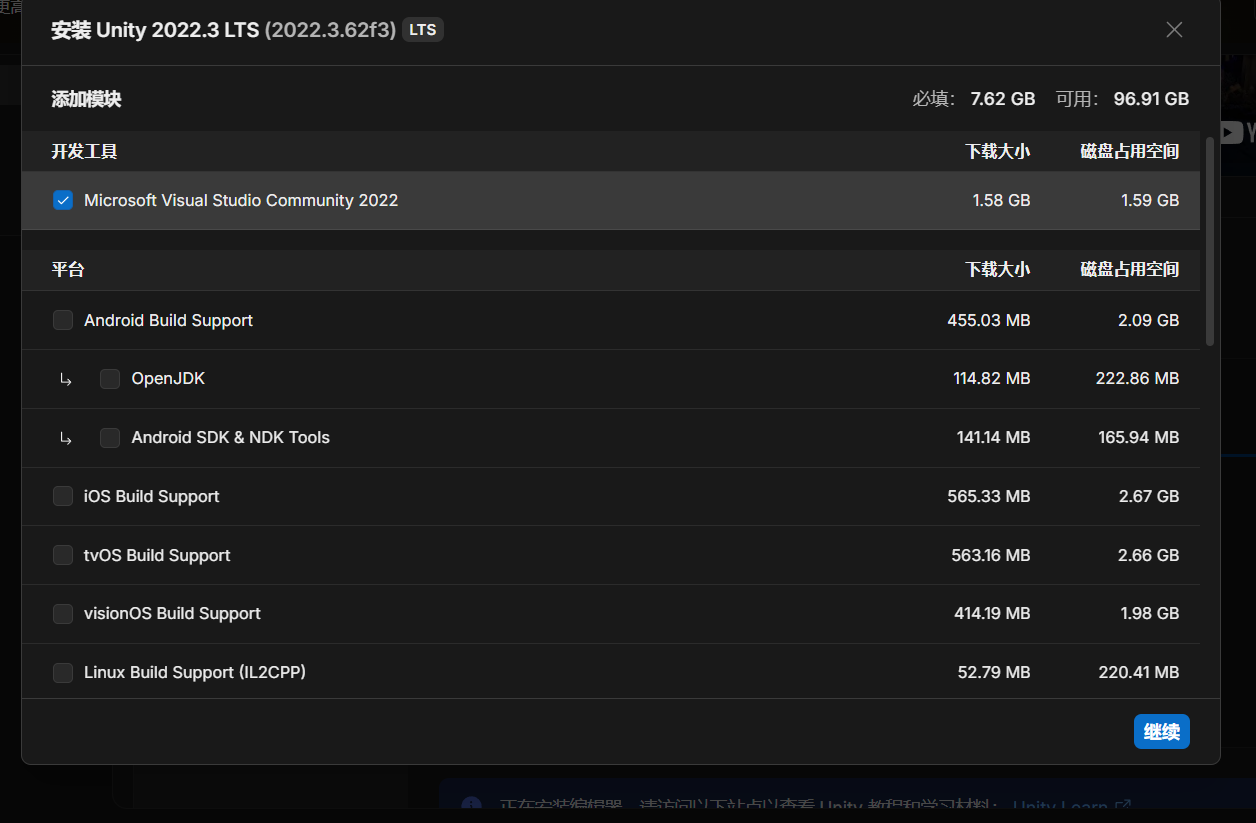Check the OpenJDK module
The image size is (1256, 823).
[x=110, y=379]
